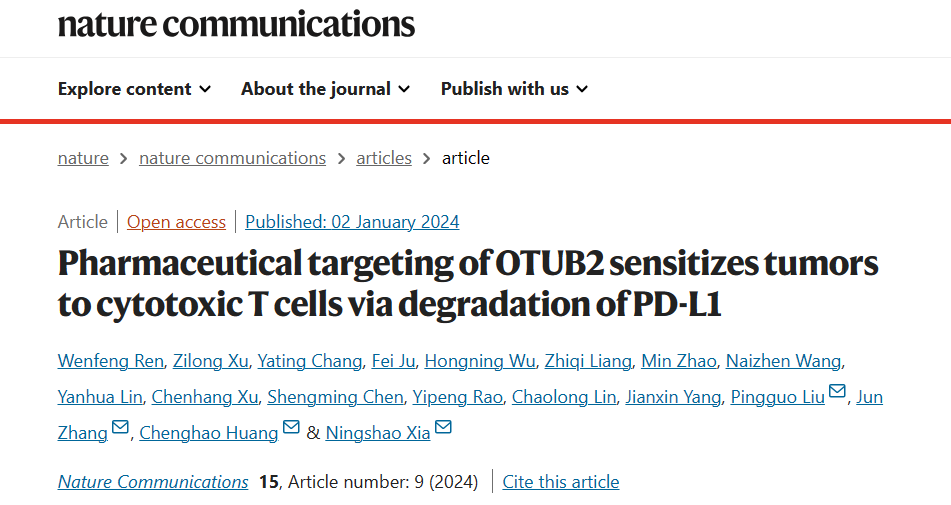
Task: Open the nature communications breadcrumb link
Action: tap(232, 158)
